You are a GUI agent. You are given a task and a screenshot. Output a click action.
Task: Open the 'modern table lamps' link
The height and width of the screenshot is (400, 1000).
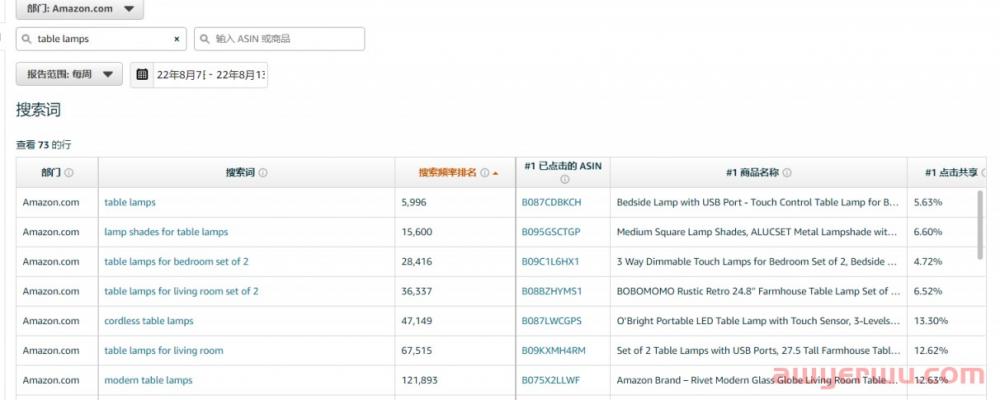[x=148, y=380]
